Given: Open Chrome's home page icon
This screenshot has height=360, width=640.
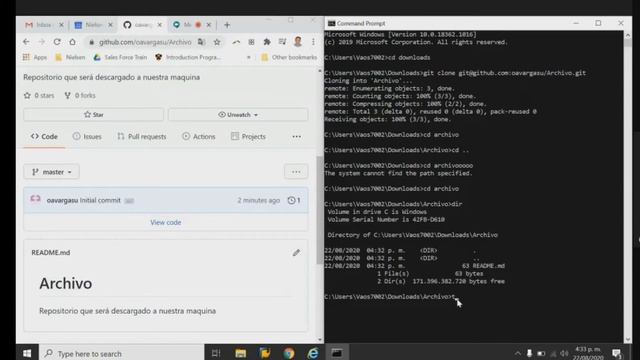Looking at the screenshot, I should (x=72, y=42).
